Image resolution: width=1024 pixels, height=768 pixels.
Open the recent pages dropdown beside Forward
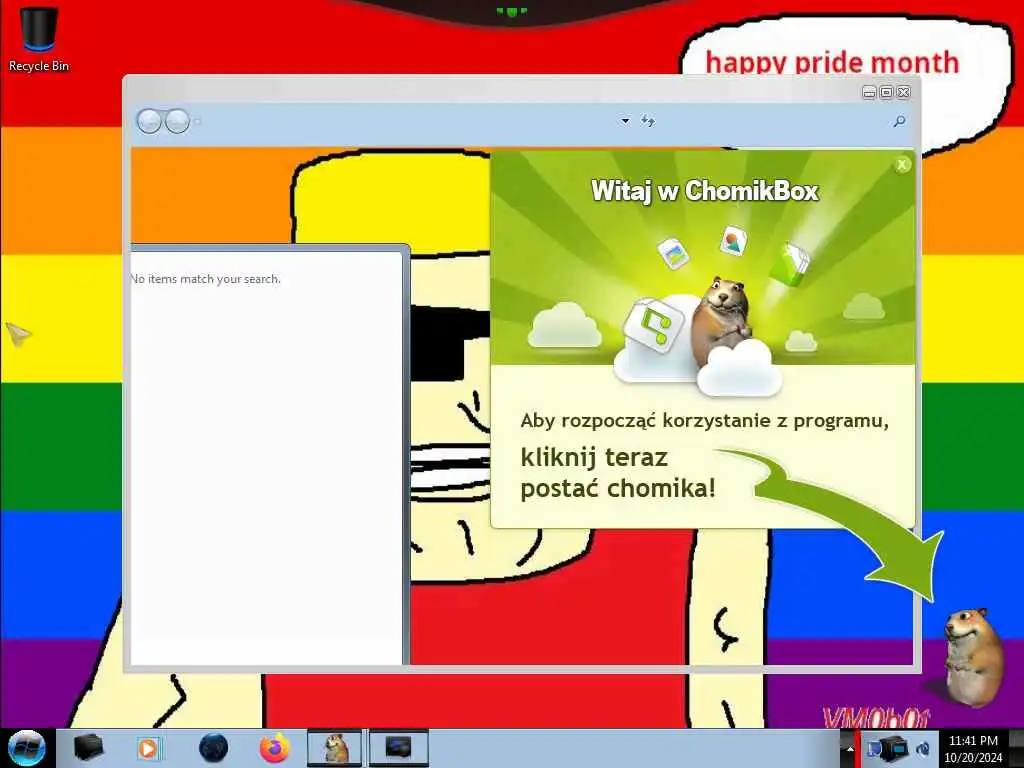197,121
